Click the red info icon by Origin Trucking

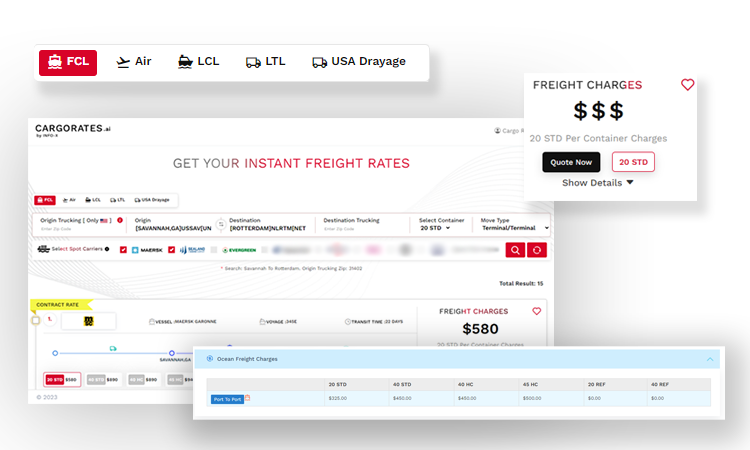120,220
